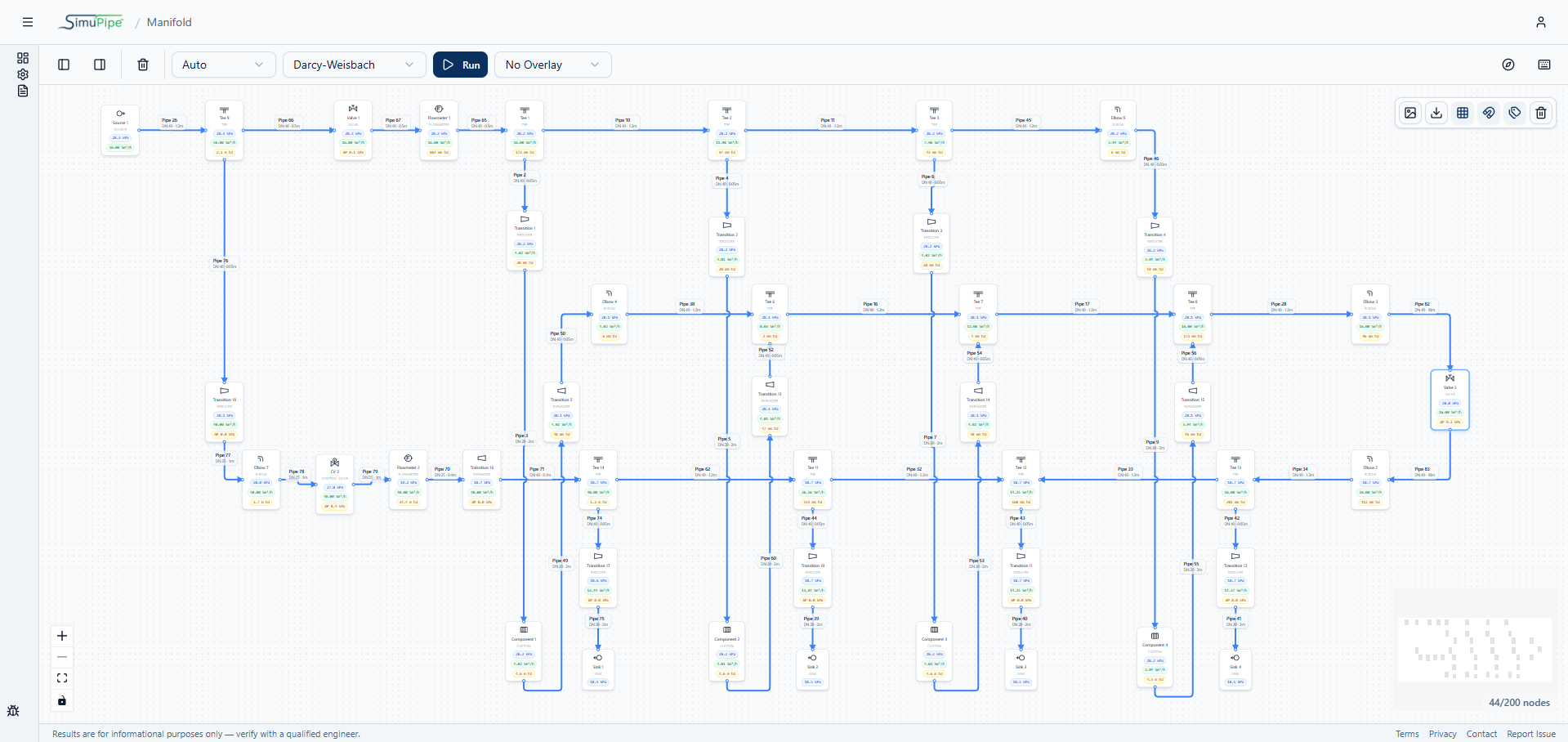The width and height of the screenshot is (1568, 742).
Task: Run the simulation
Action: click(x=461, y=65)
